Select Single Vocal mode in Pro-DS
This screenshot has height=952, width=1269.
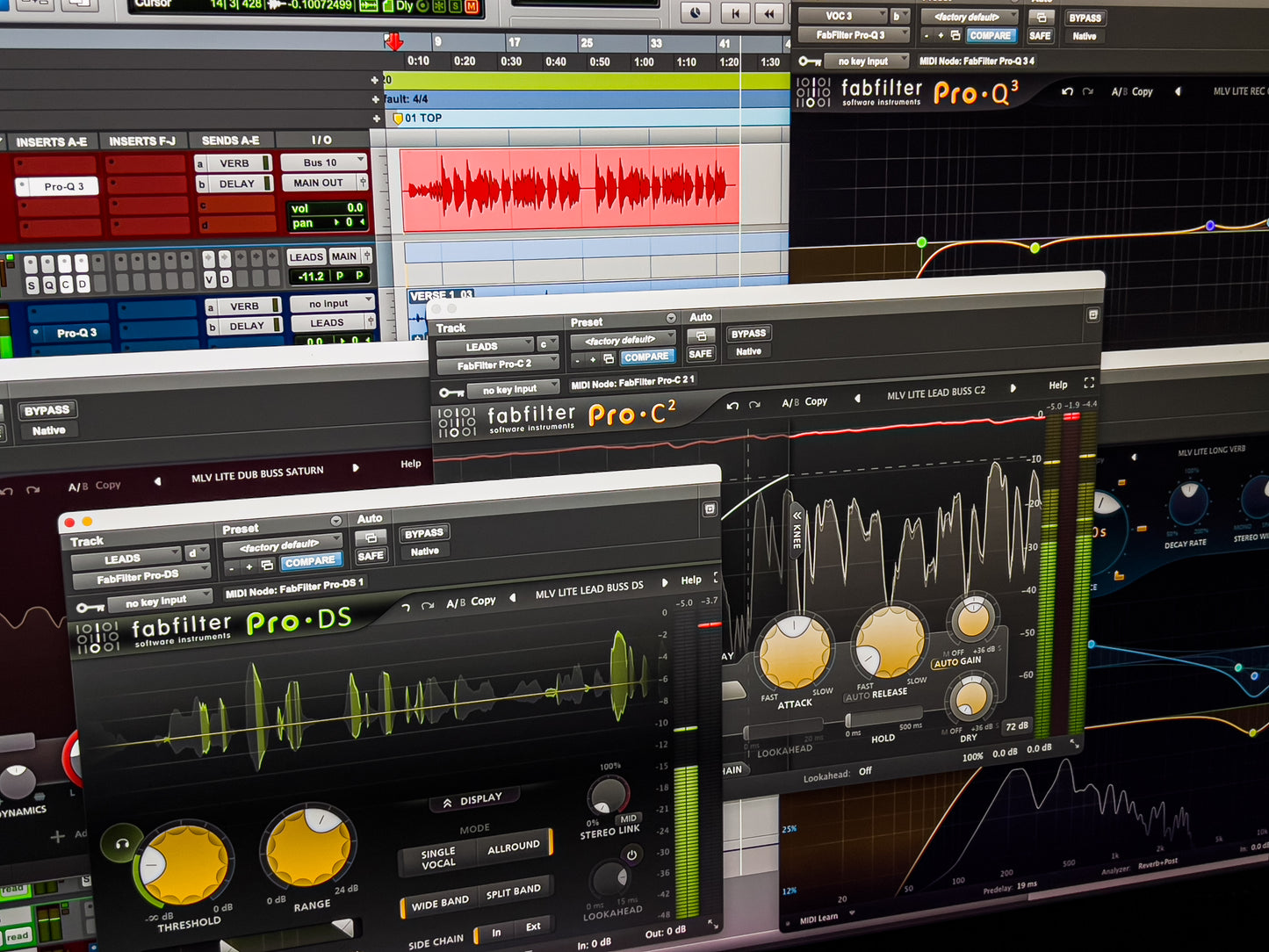point(437,858)
